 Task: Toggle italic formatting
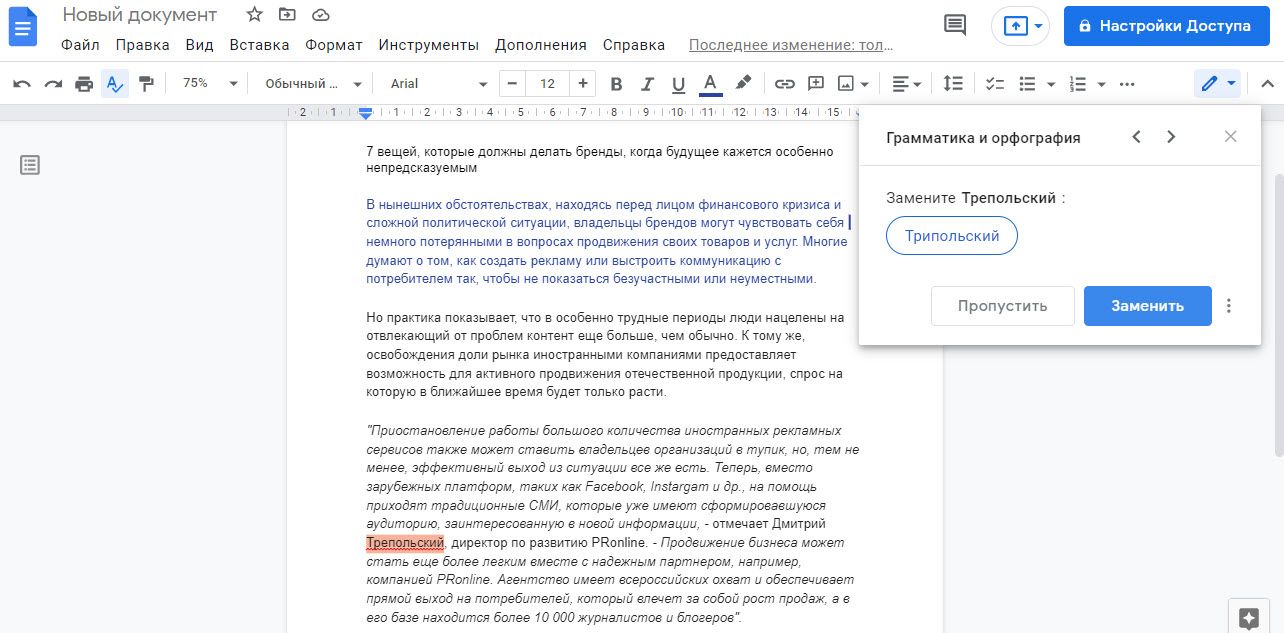pyautogui.click(x=647, y=84)
